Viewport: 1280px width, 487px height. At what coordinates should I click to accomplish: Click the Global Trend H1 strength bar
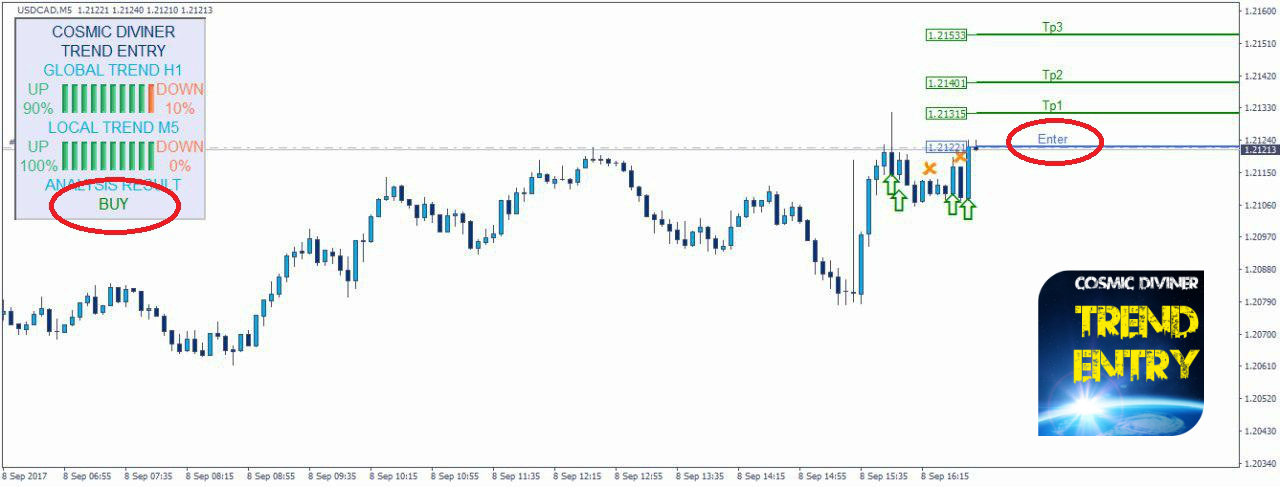[108, 98]
